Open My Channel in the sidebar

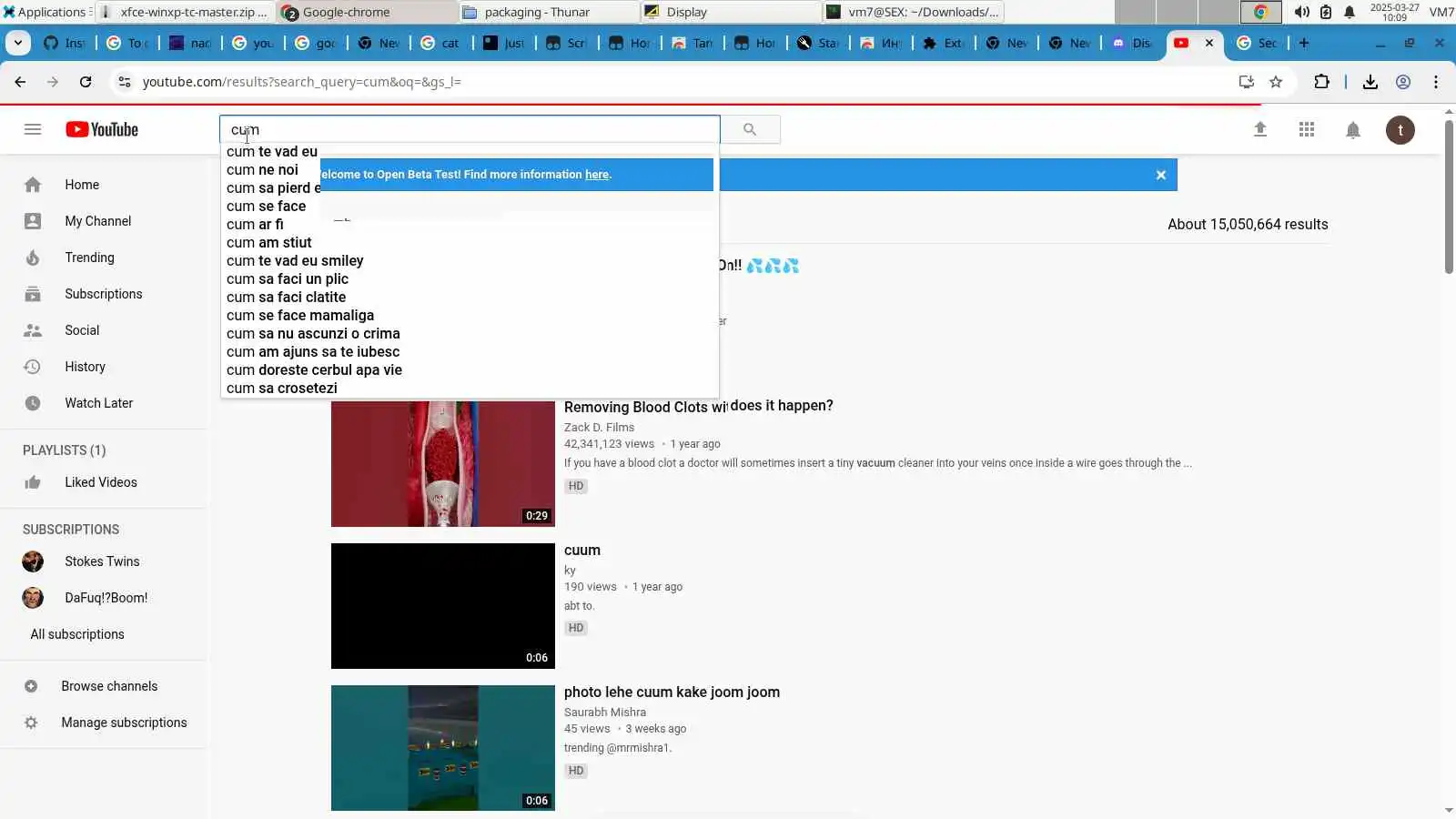[104, 221]
